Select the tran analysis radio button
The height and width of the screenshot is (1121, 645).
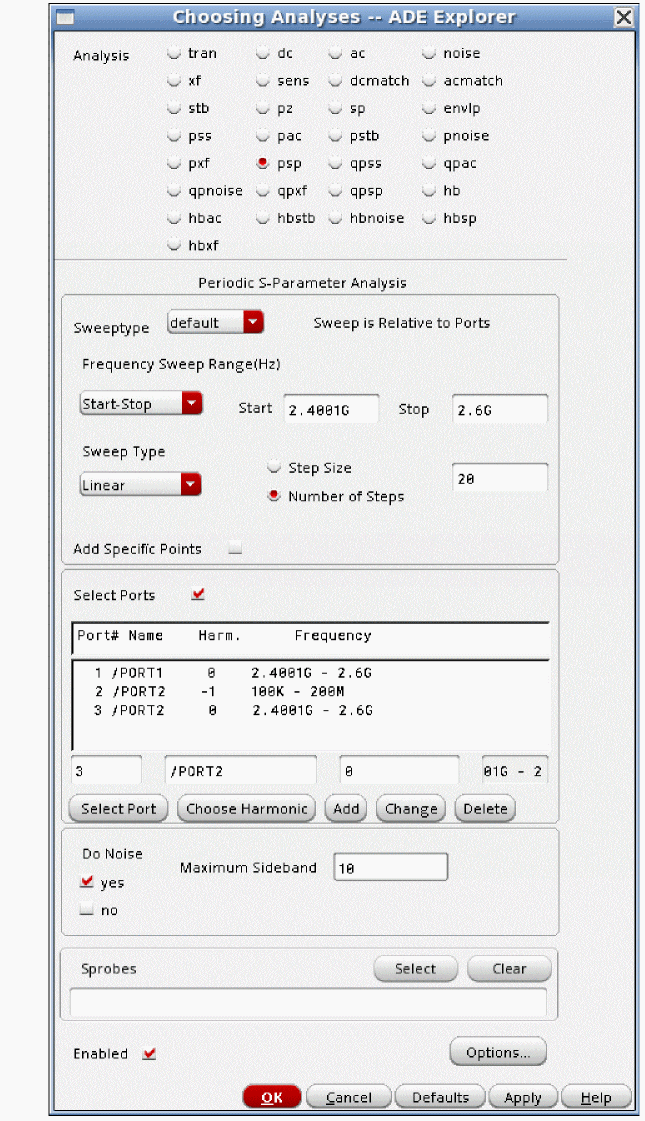[174, 53]
